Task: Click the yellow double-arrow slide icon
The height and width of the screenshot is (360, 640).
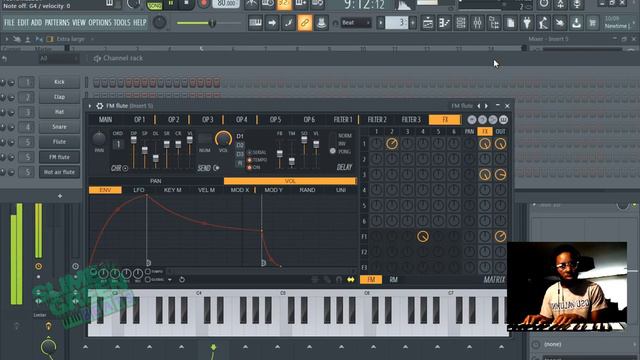Action: [x=351, y=280]
